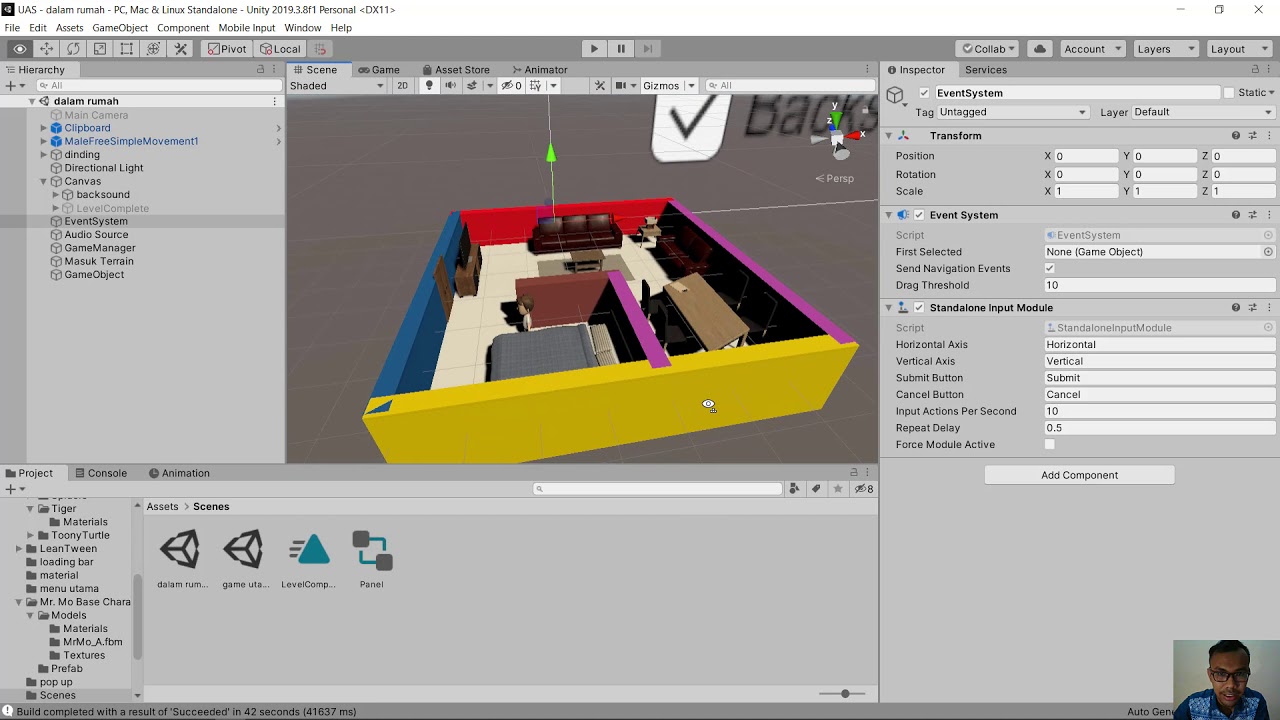This screenshot has height=720, width=1280.
Task: Adjust the project icon size slider
Action: click(845, 694)
